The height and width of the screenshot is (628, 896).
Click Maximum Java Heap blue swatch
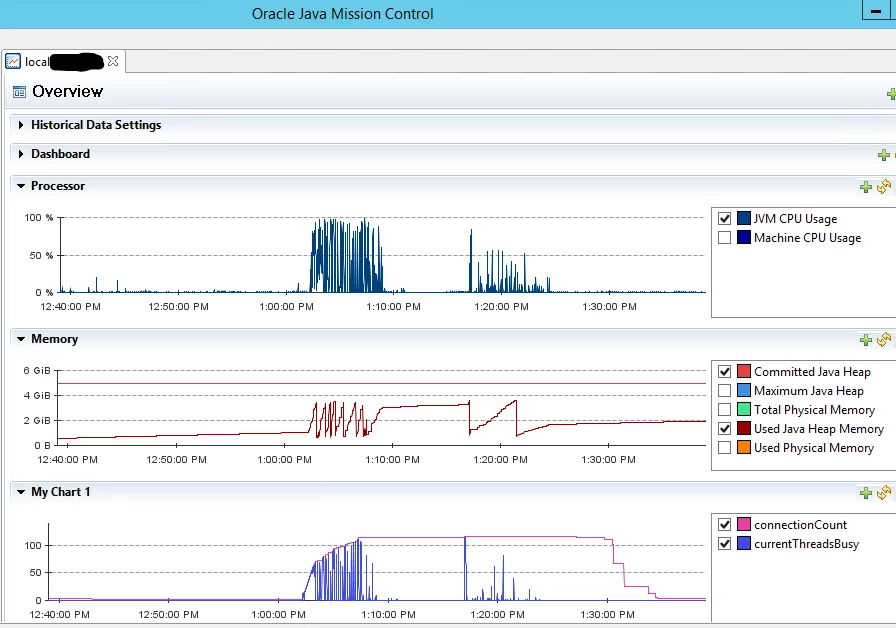(x=743, y=390)
